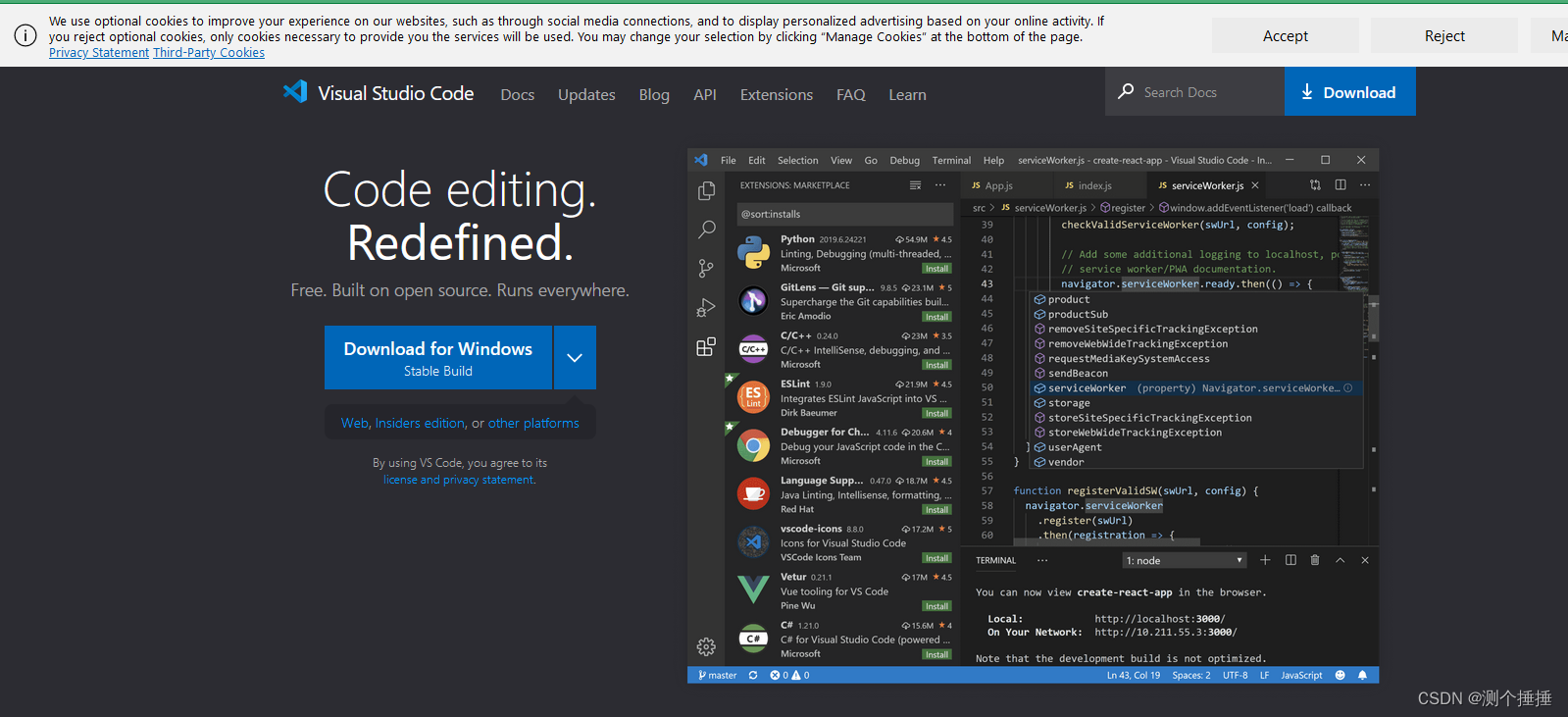Click the blue Download button in header
This screenshot has width=1568, height=717.
[1349, 91]
